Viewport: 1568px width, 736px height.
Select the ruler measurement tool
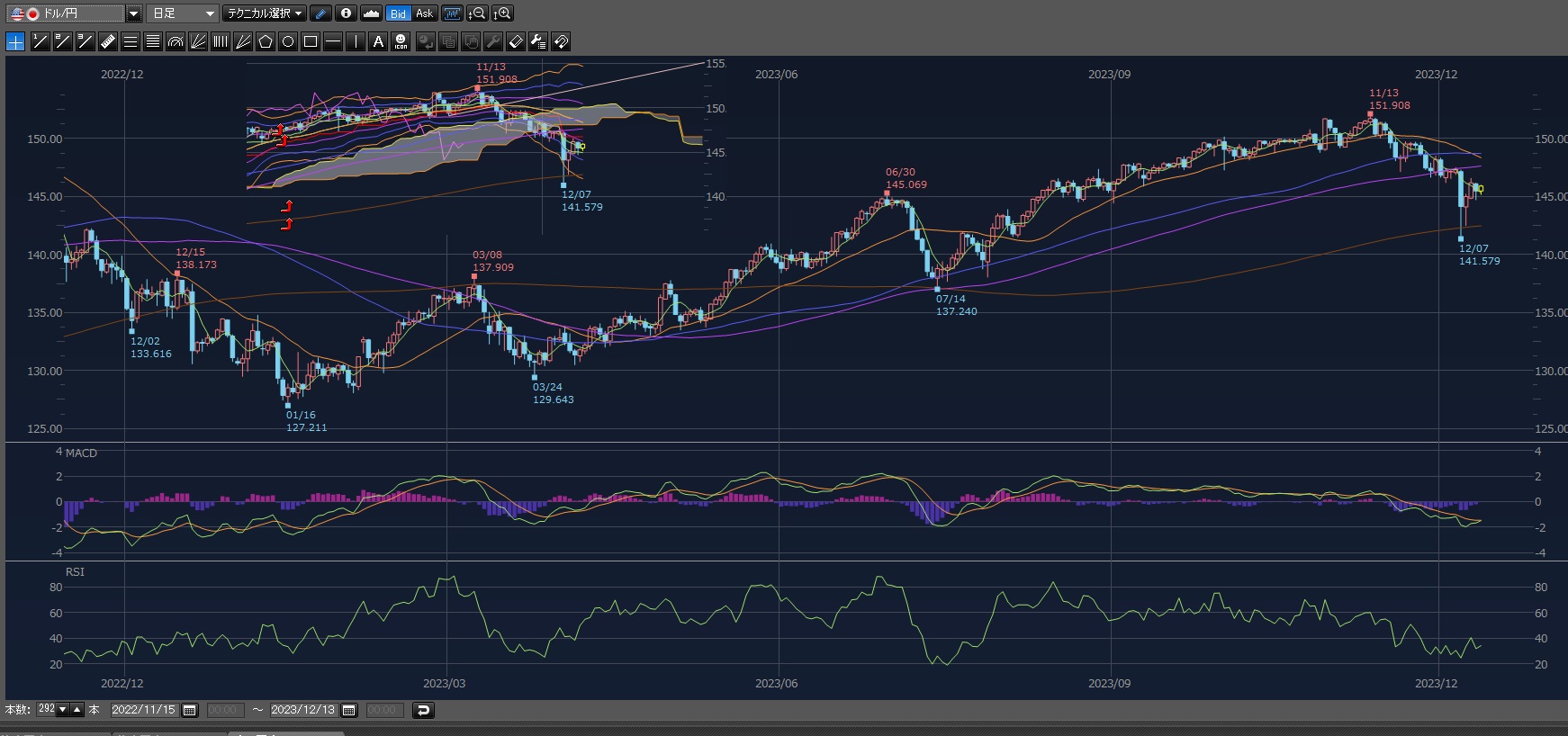tap(107, 41)
